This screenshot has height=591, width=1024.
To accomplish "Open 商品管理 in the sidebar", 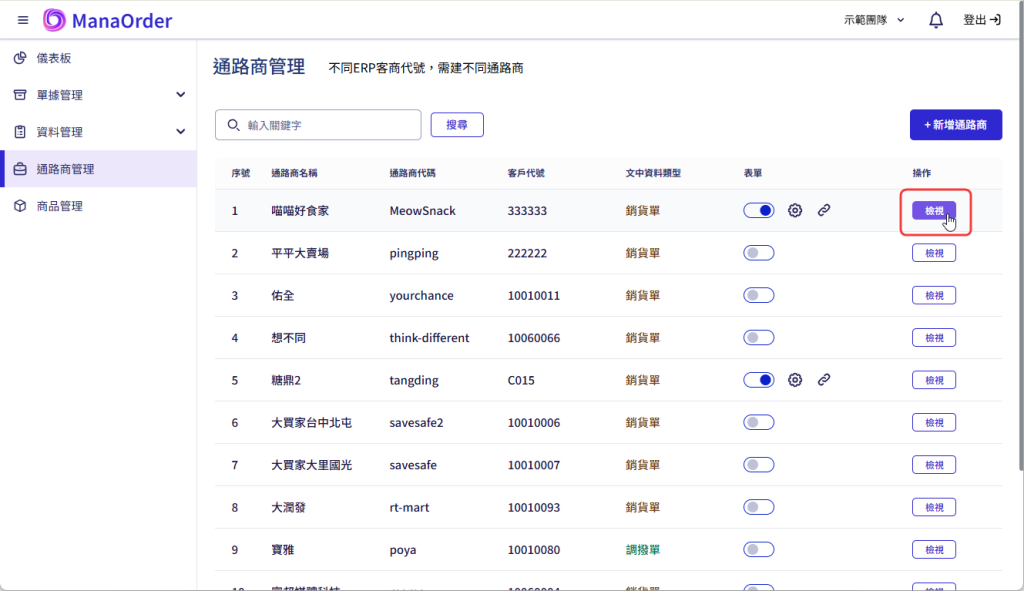I will click(x=59, y=206).
